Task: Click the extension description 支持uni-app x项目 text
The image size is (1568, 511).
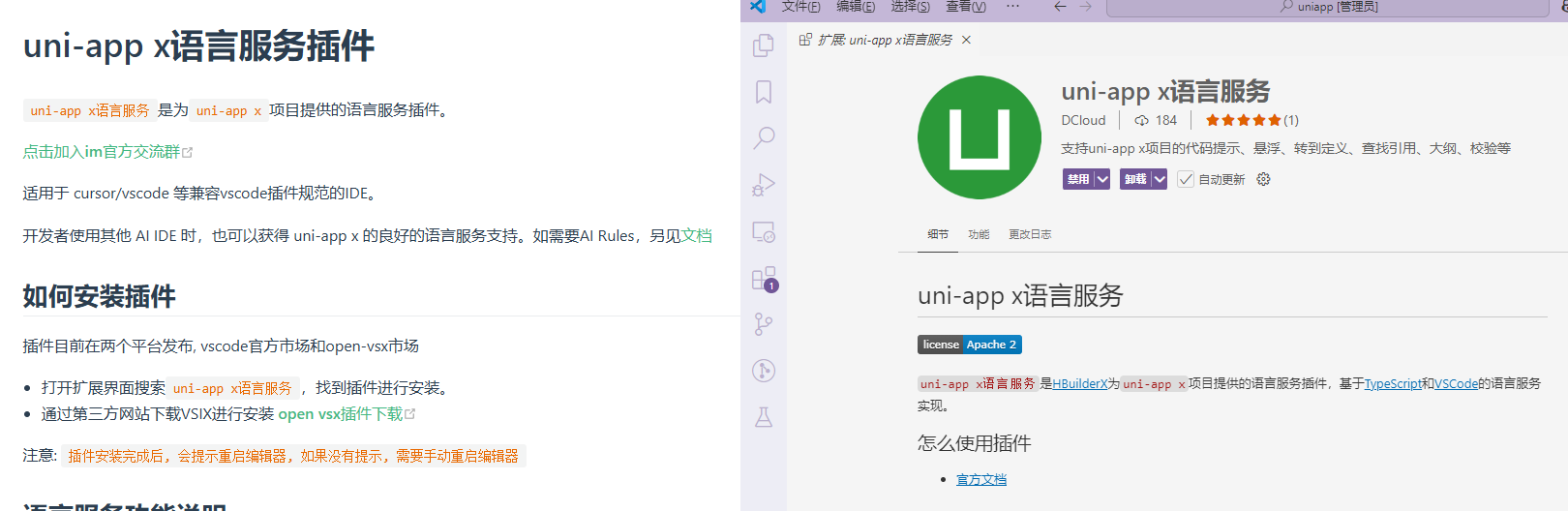Action: pyautogui.click(x=1285, y=148)
